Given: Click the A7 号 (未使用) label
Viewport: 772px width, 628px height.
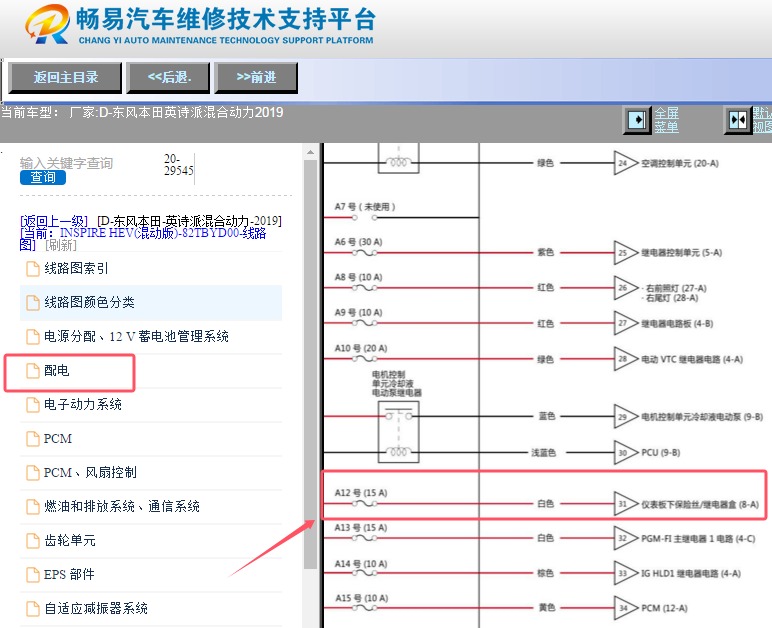Looking at the screenshot, I should [365, 206].
